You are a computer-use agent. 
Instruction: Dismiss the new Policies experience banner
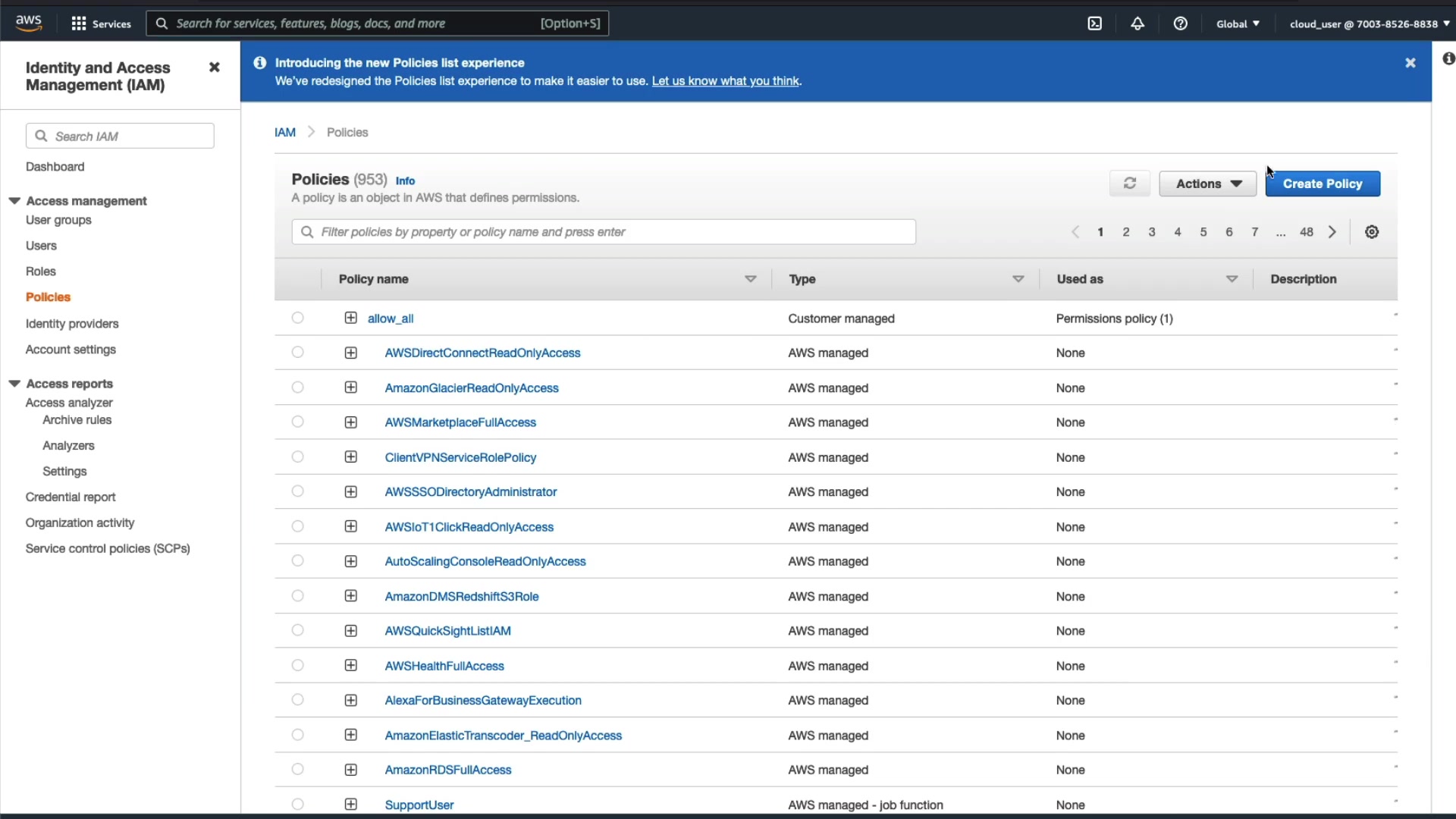click(x=1410, y=63)
